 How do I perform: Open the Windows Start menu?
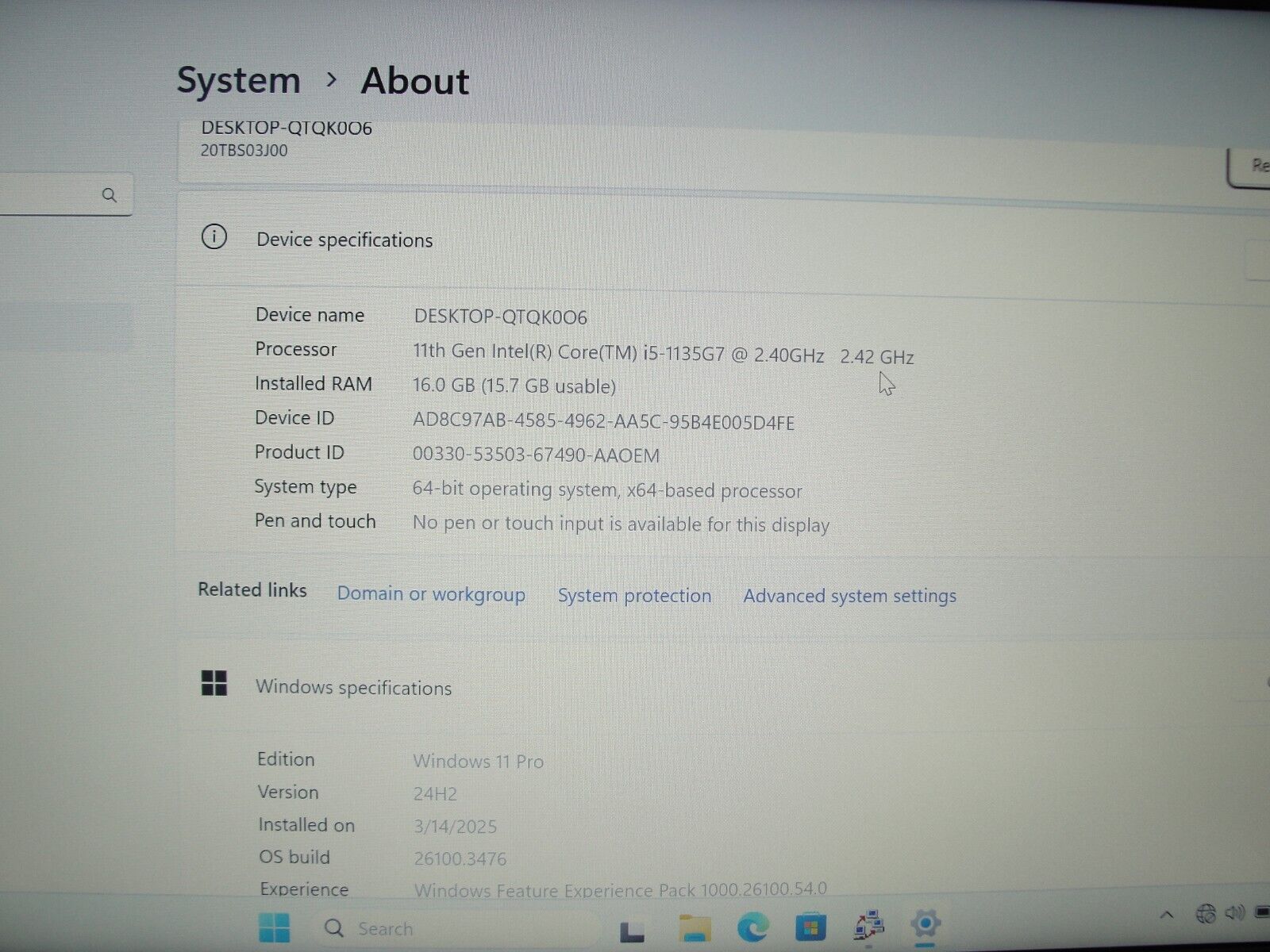pos(275,927)
